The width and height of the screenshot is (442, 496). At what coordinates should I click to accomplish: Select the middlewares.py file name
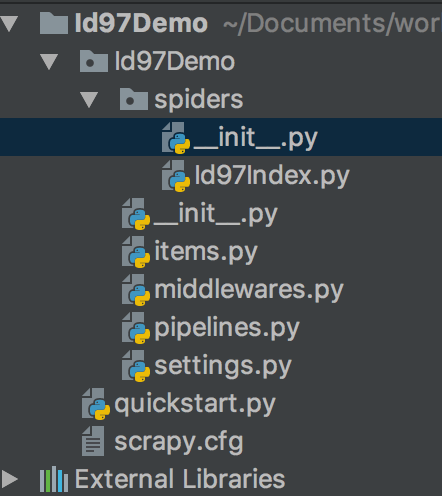[249, 289]
